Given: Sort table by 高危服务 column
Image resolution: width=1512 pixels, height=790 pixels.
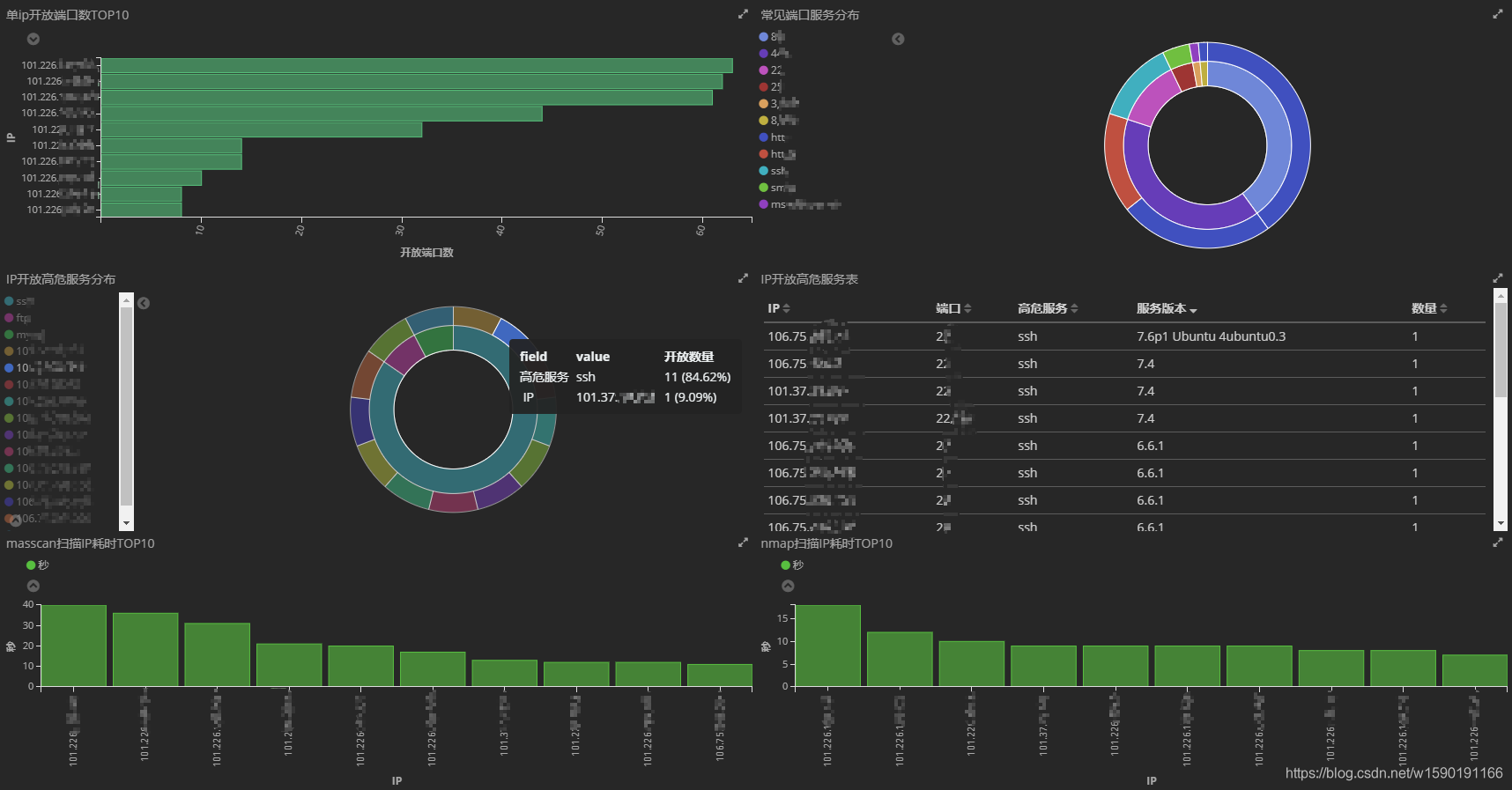Looking at the screenshot, I should (x=1048, y=308).
